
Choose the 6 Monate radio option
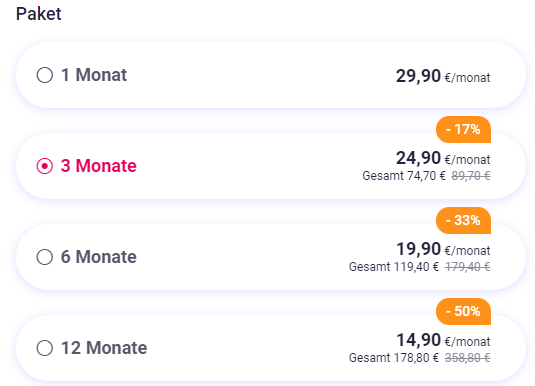tap(45, 257)
